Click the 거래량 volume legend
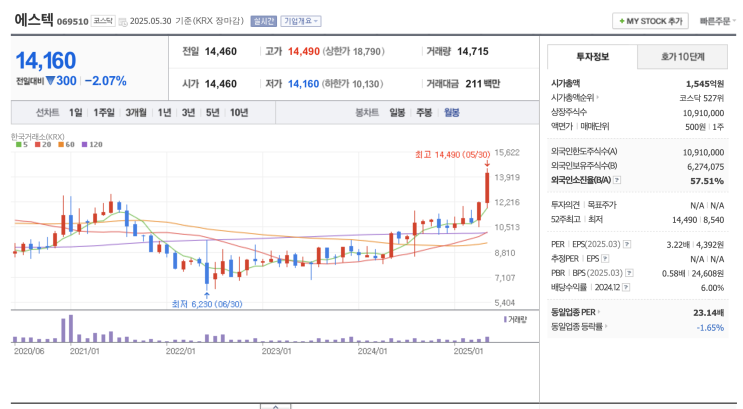Viewport: 743px width, 409px height. click(x=515, y=320)
